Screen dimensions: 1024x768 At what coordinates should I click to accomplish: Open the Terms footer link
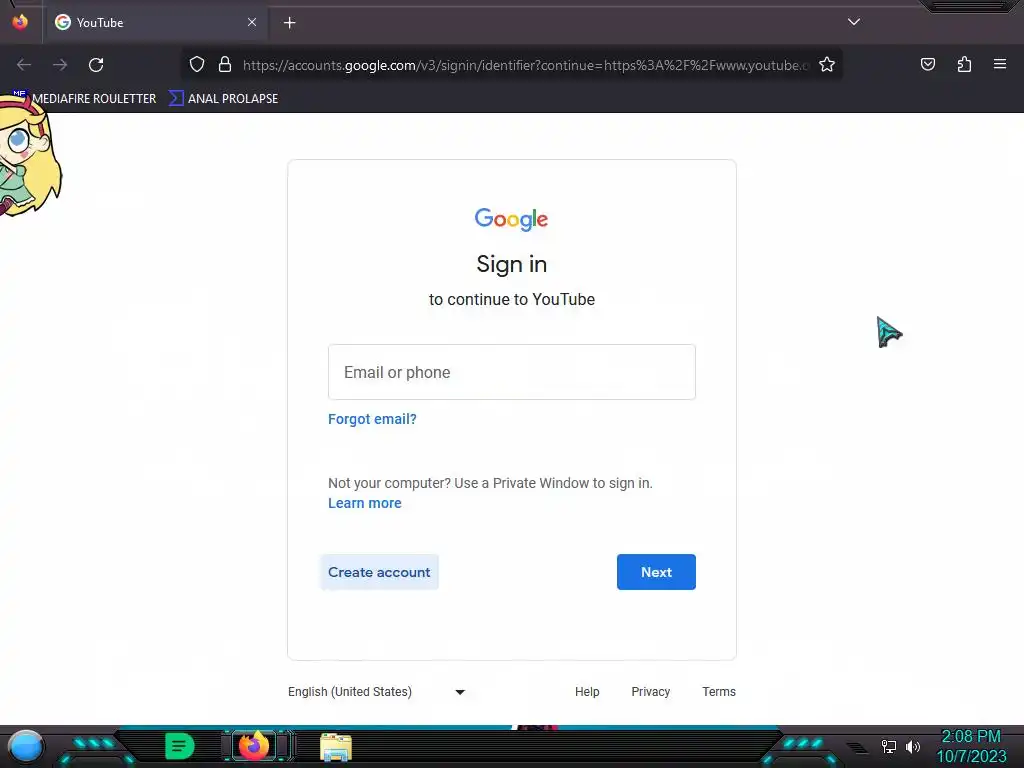[718, 692]
